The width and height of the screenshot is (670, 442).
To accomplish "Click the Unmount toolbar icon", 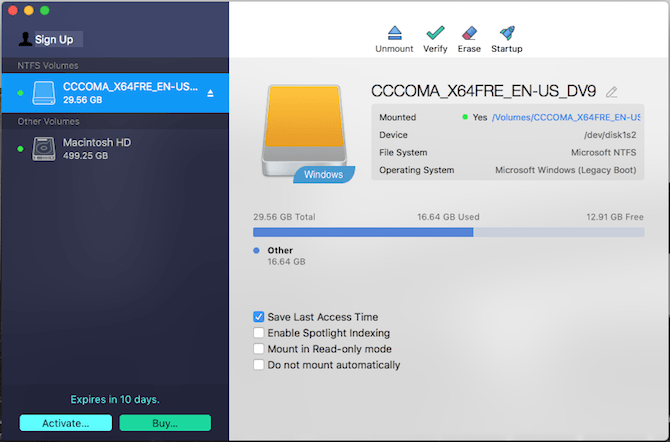I will coord(394,33).
